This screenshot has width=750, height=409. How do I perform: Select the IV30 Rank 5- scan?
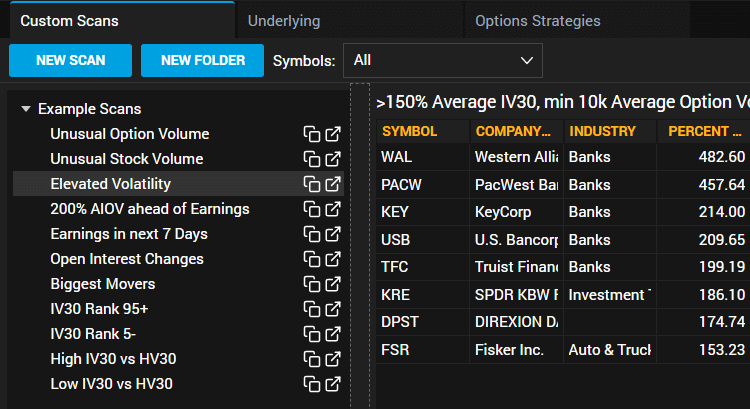tap(93, 334)
